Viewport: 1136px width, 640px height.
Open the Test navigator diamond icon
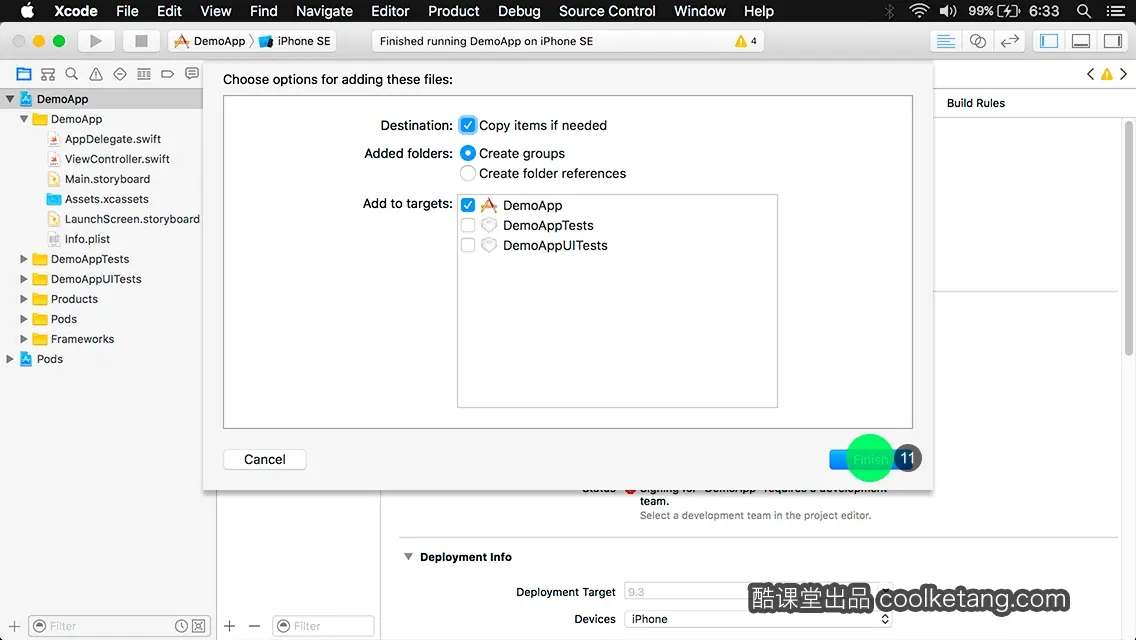pyautogui.click(x=120, y=74)
